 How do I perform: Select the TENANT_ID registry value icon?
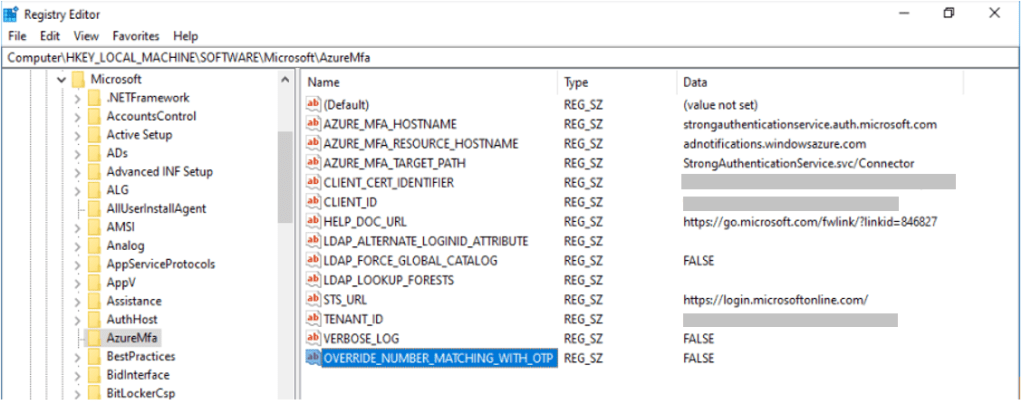pos(314,319)
